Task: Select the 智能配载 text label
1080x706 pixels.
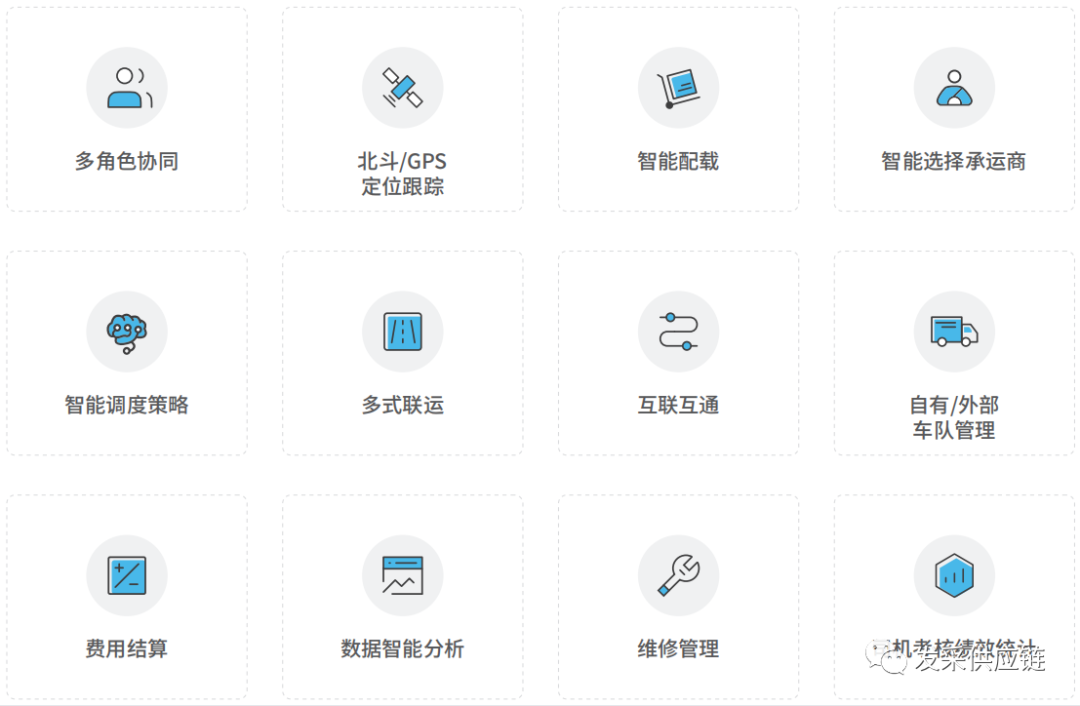Action: (678, 160)
